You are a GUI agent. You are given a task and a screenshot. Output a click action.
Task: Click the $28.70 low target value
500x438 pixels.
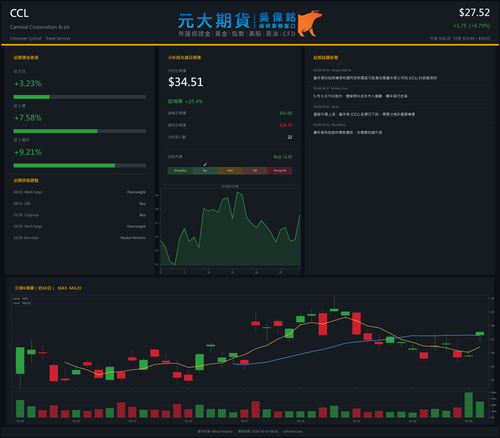click(286, 125)
